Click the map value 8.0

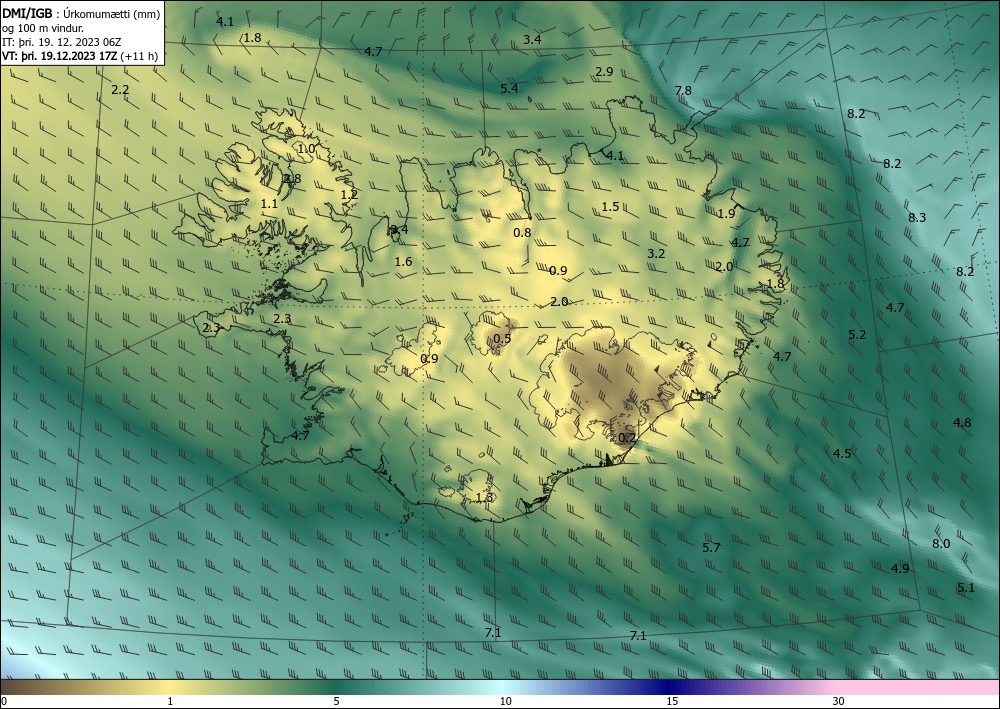coord(941,544)
